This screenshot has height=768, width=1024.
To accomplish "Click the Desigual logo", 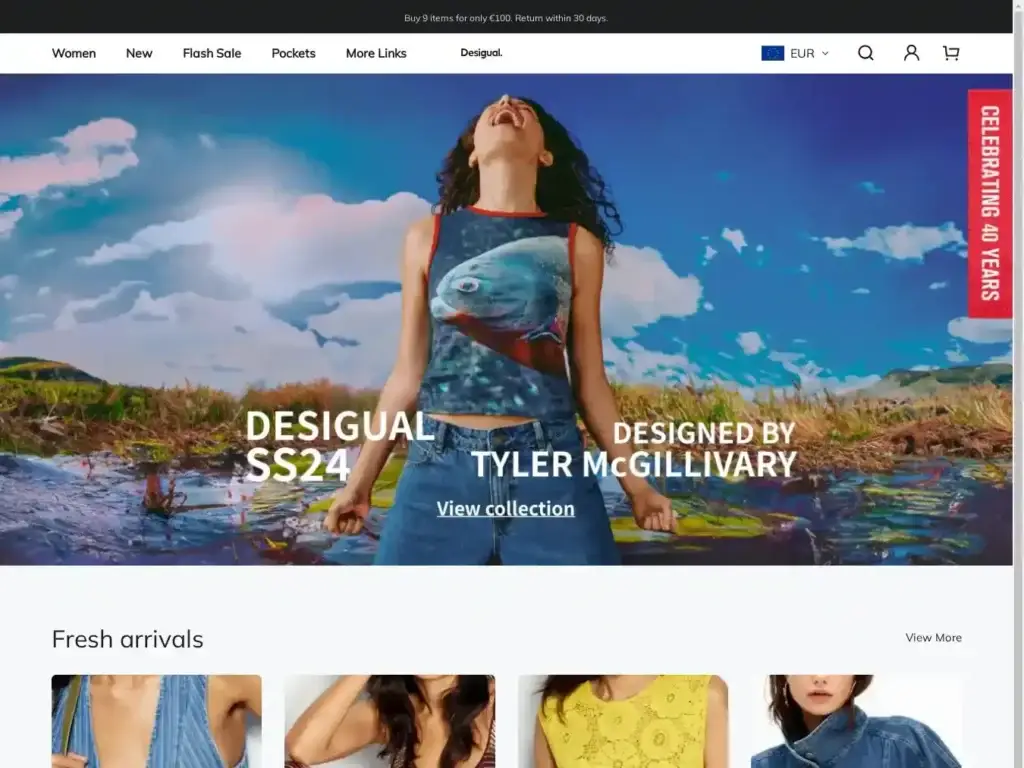I will [x=481, y=53].
